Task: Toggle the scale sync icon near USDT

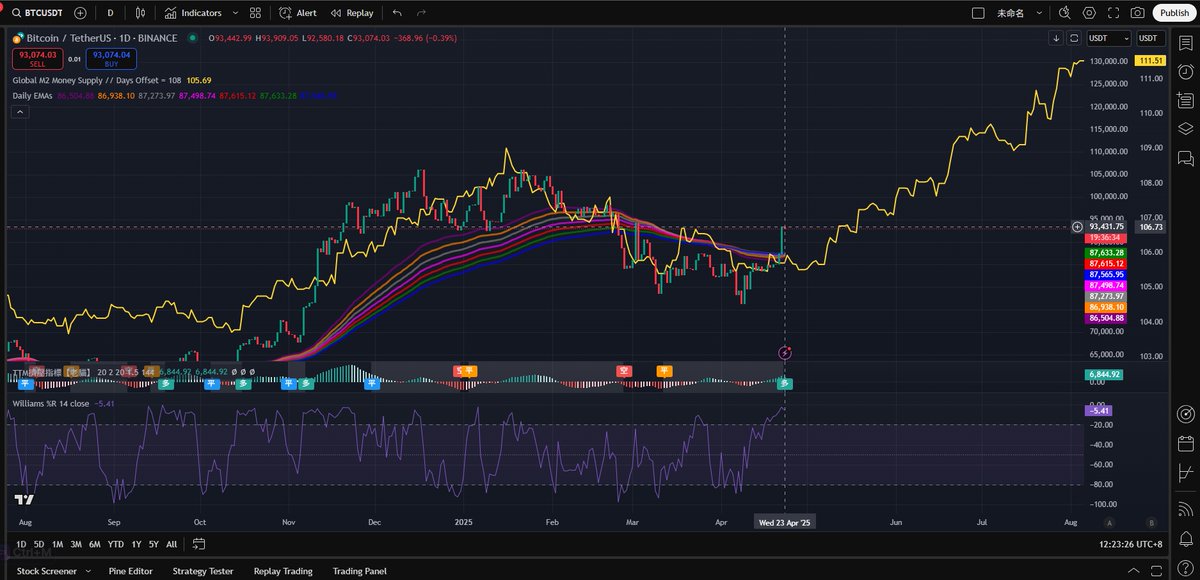Action: click(1074, 38)
